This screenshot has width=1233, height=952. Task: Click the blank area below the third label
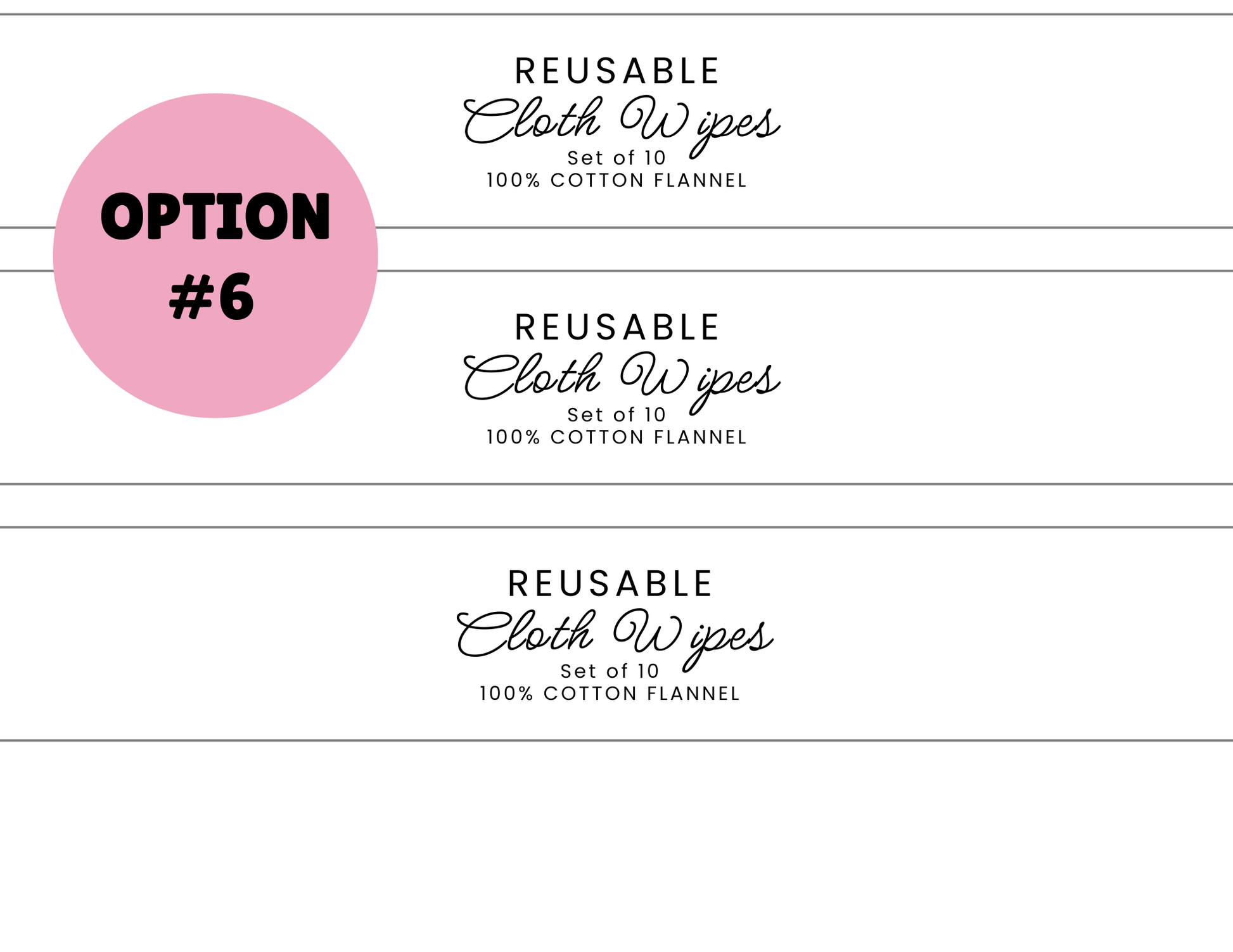pyautogui.click(x=616, y=847)
